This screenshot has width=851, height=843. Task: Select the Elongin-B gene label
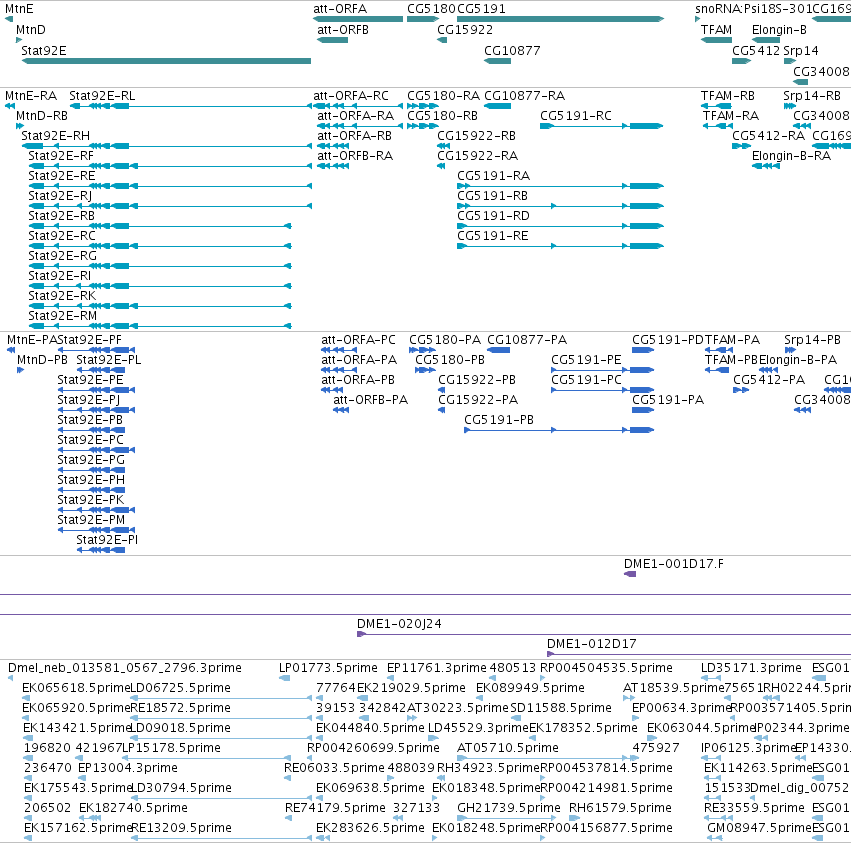coord(779,30)
